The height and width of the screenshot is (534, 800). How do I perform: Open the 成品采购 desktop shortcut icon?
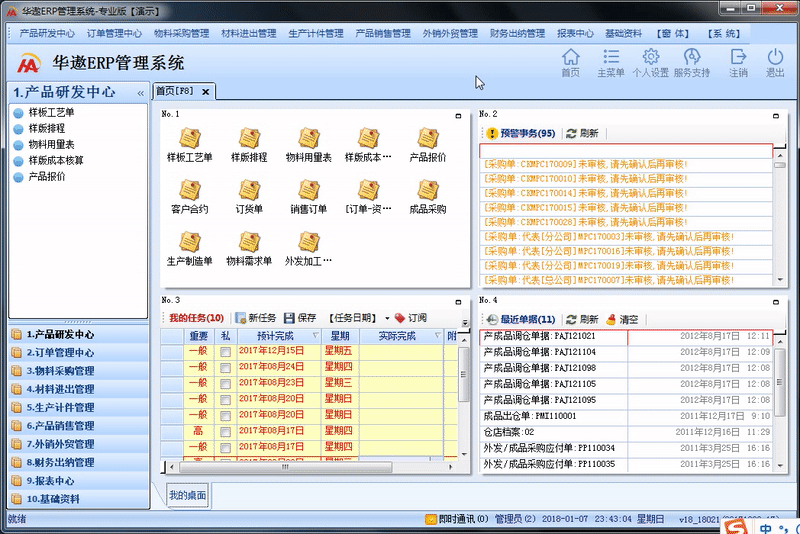(x=428, y=196)
